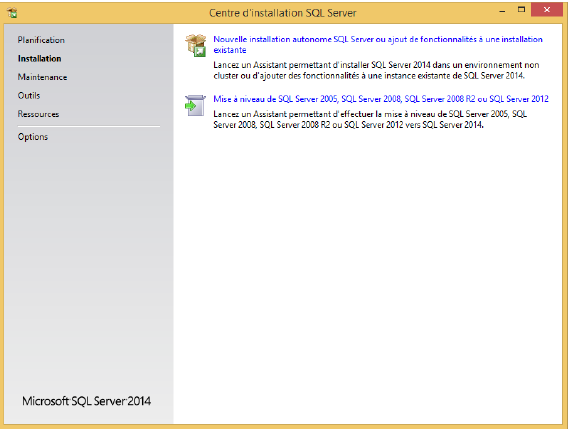Image resolution: width=571 pixels, height=429 pixels.
Task: Launch Nouvelle installation autonome SQL Server link
Action: [x=378, y=44]
